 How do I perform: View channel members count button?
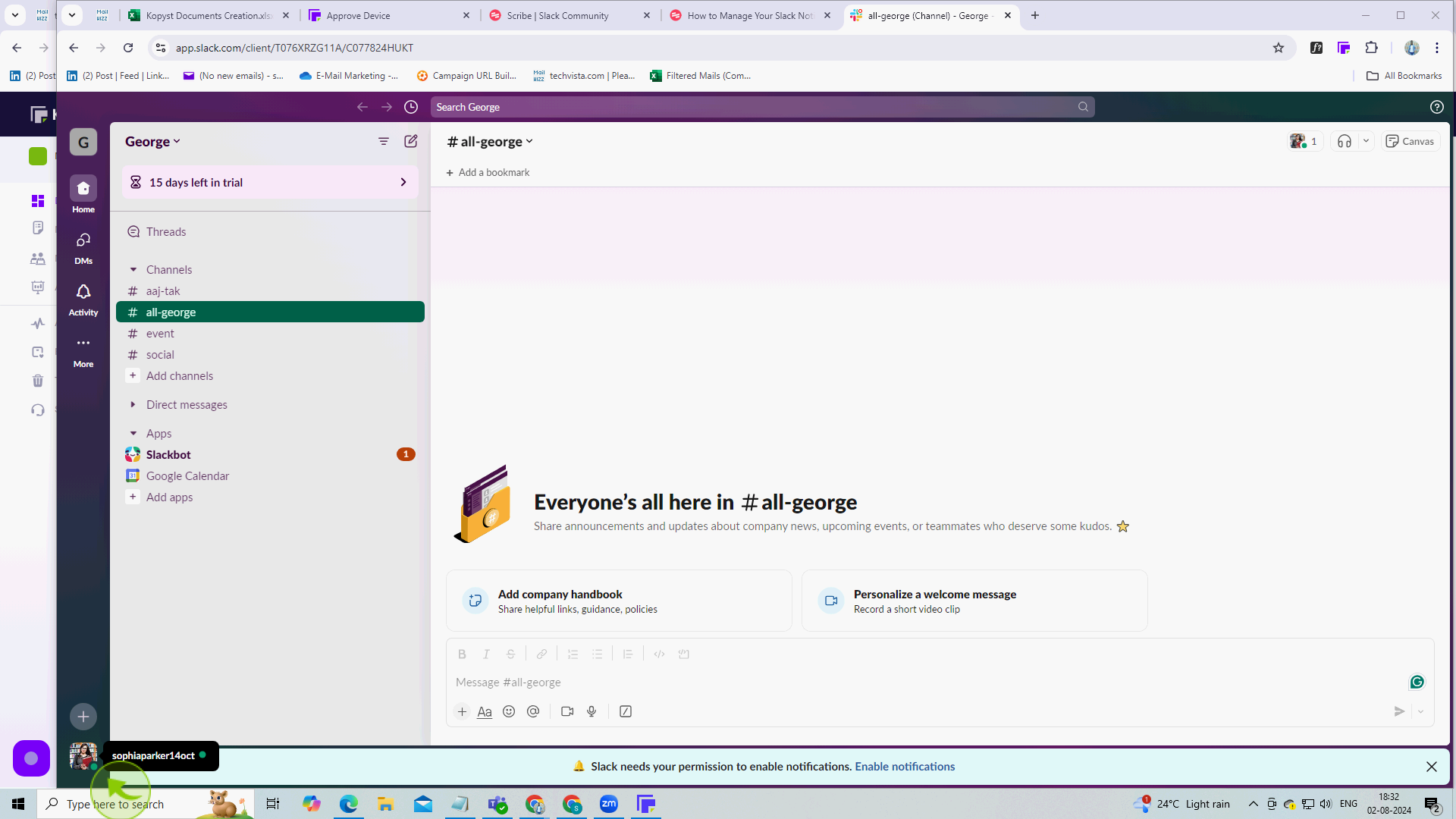[1304, 141]
